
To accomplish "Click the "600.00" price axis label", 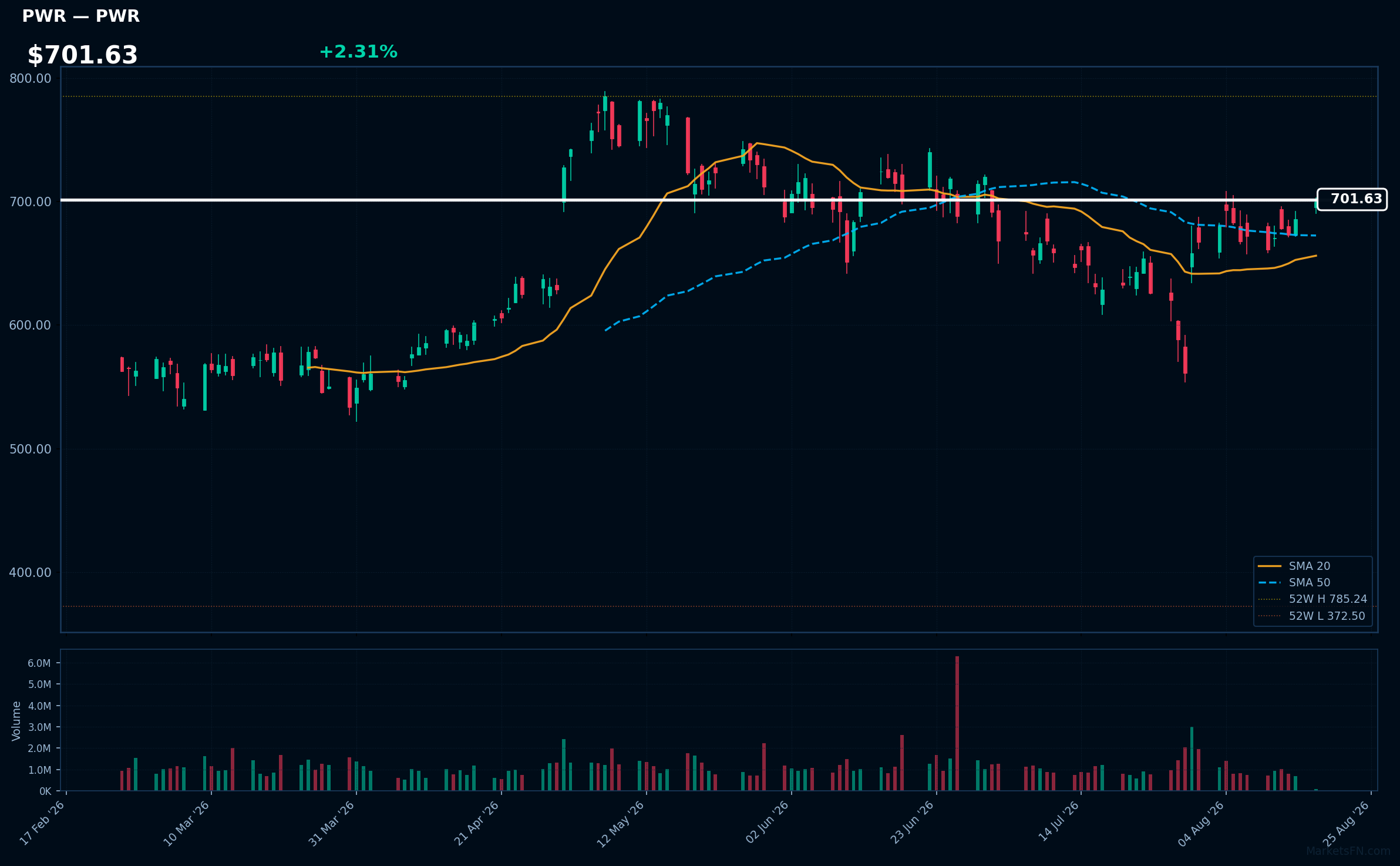I will (x=31, y=325).
